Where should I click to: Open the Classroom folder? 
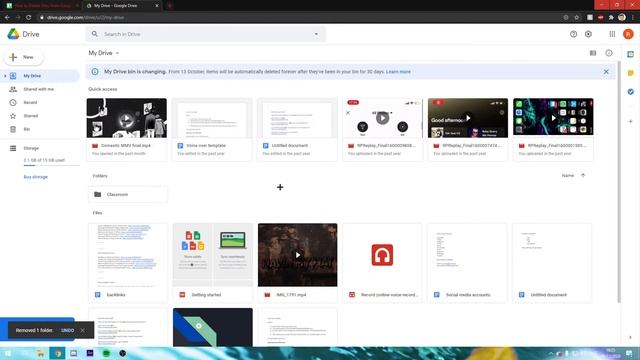tap(128, 194)
